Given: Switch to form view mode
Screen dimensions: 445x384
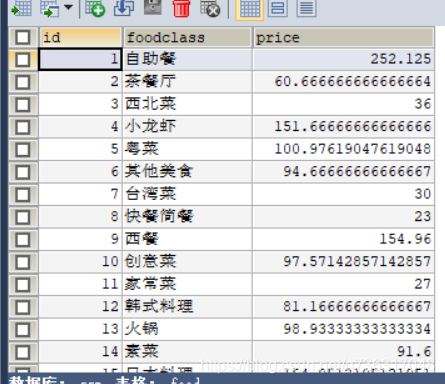Looking at the screenshot, I should point(278,8).
